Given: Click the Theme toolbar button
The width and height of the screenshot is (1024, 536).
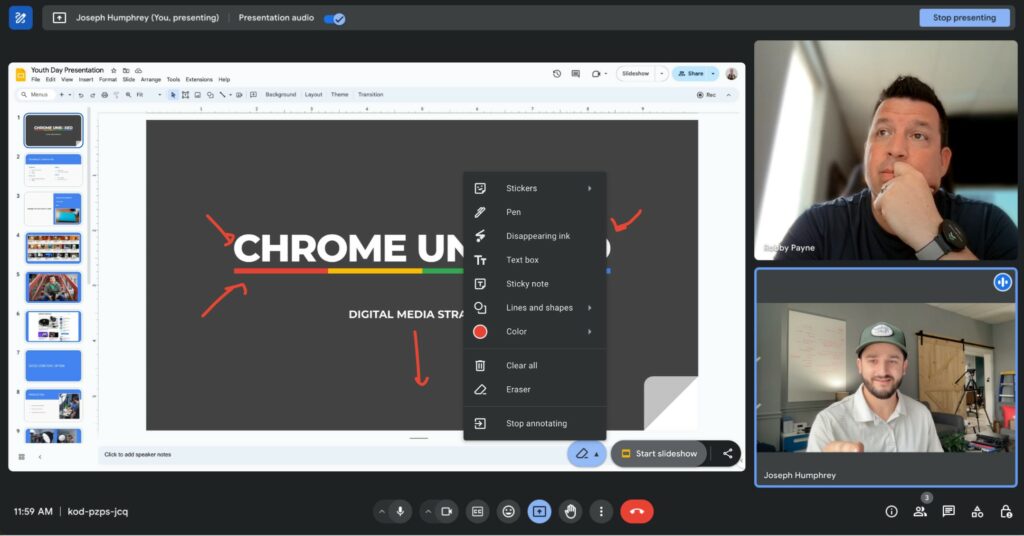Looking at the screenshot, I should click(x=340, y=95).
